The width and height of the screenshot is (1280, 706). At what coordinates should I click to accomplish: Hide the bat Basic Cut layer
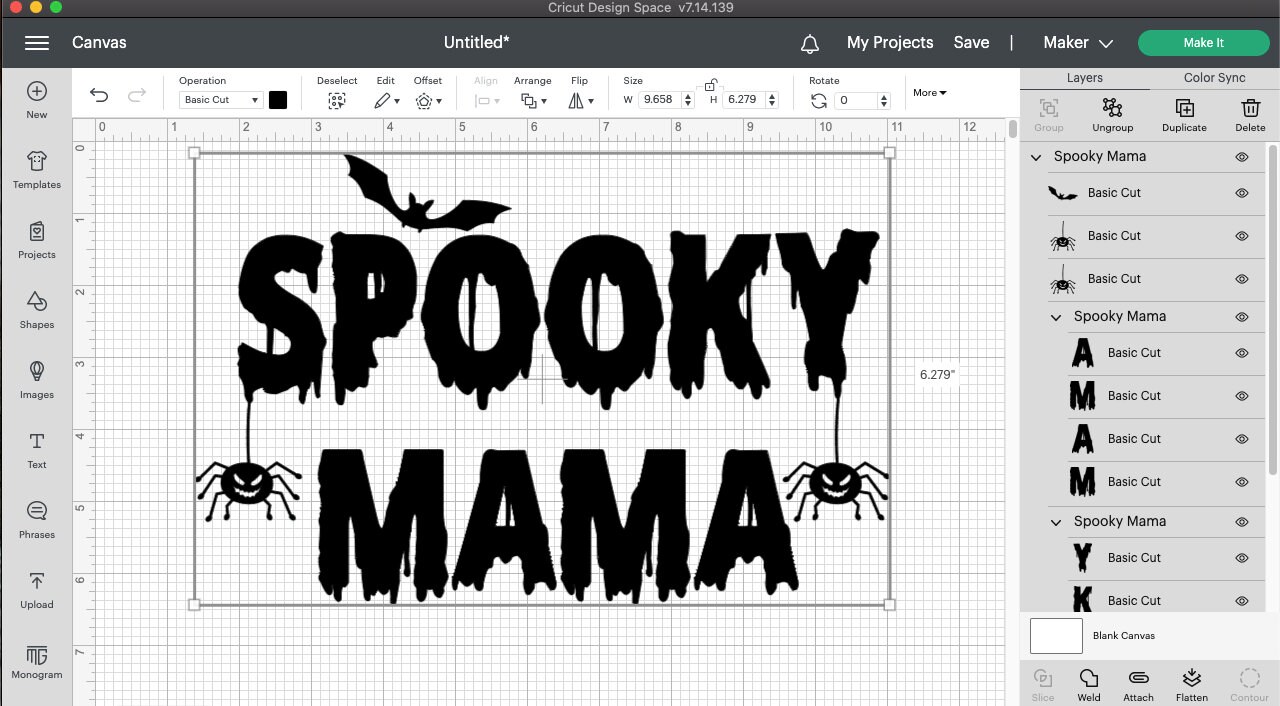coord(1241,193)
